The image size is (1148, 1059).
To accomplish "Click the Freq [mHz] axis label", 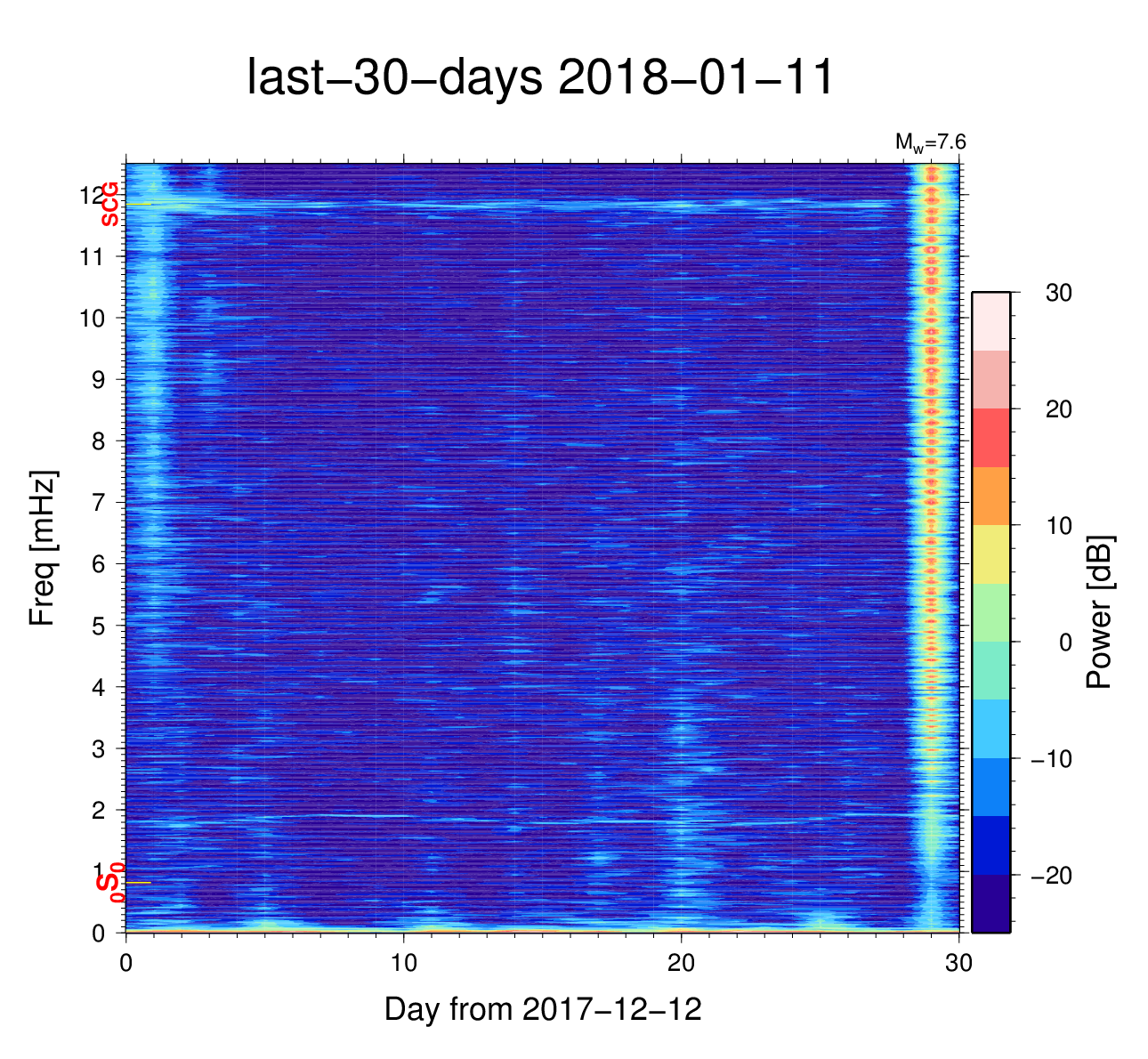I will (43, 548).
